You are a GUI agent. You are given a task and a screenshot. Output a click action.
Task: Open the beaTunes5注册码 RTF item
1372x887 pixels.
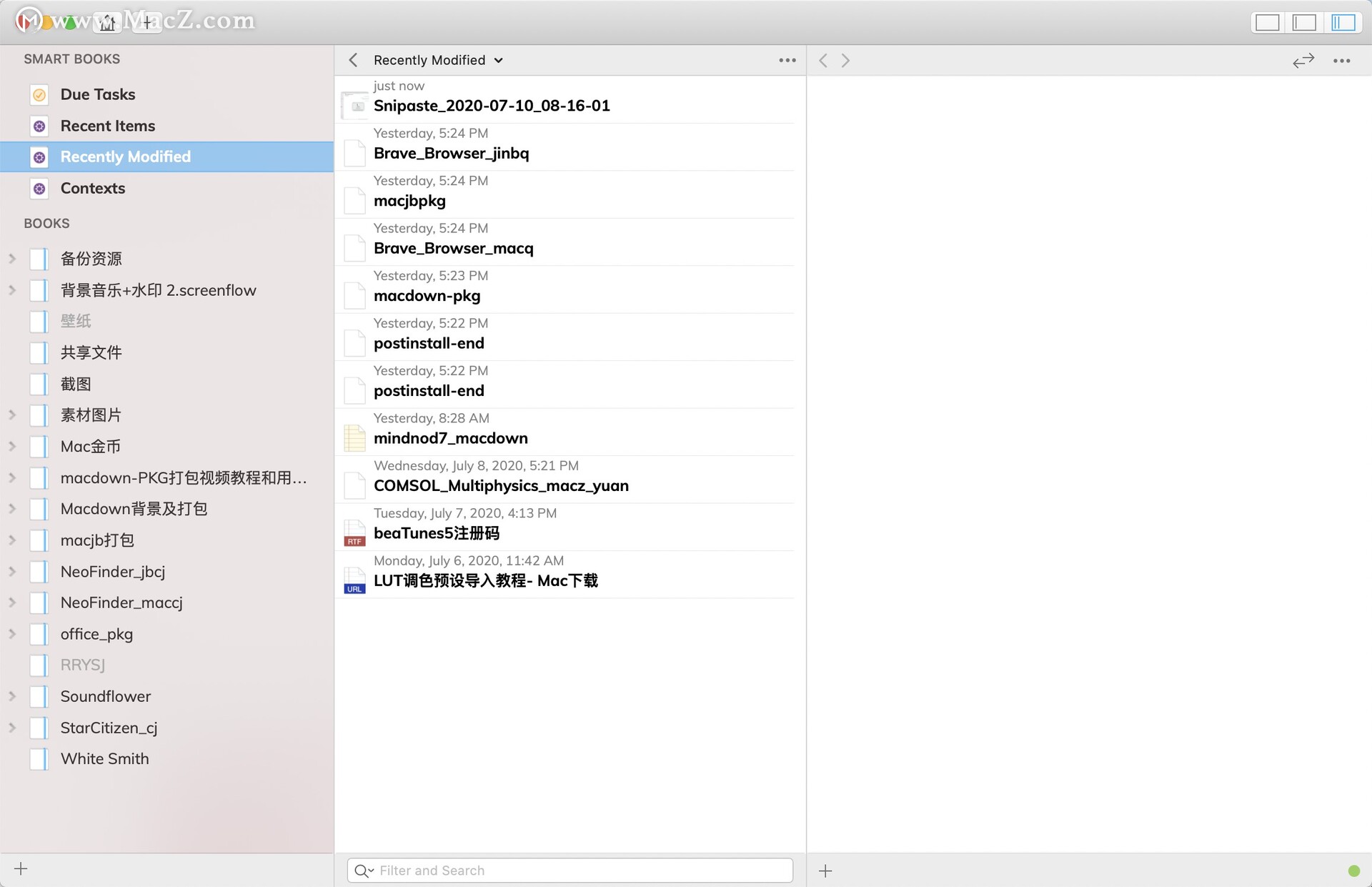pyautogui.click(x=565, y=527)
